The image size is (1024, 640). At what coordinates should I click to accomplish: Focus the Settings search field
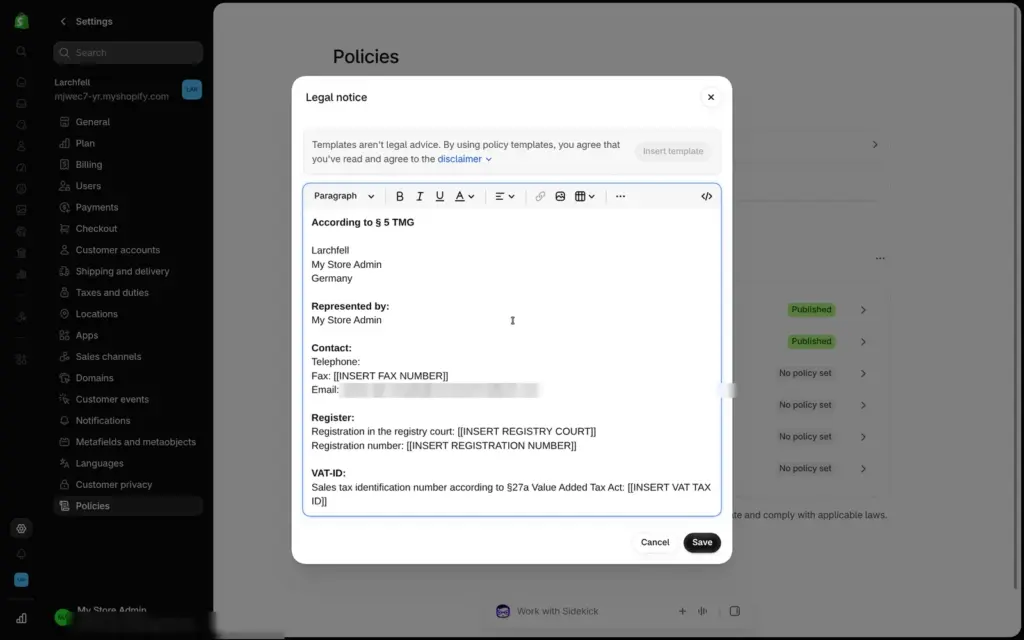point(128,53)
